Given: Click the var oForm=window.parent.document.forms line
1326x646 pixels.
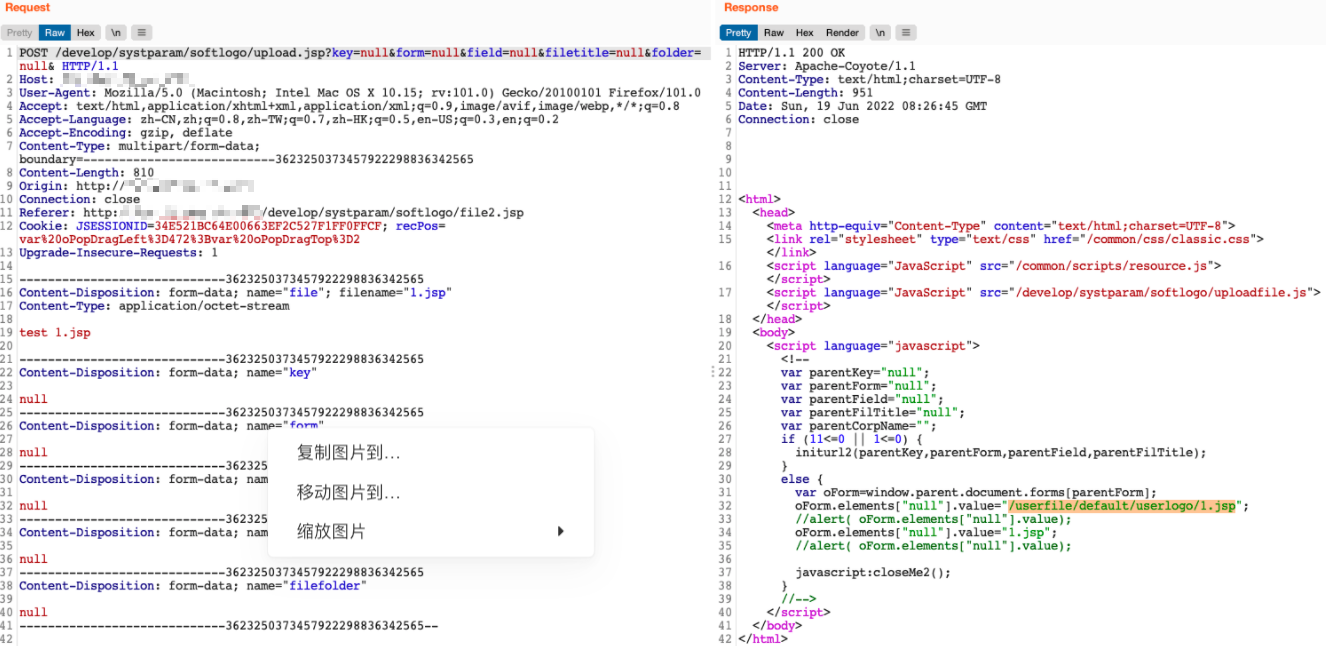Looking at the screenshot, I should [975, 492].
